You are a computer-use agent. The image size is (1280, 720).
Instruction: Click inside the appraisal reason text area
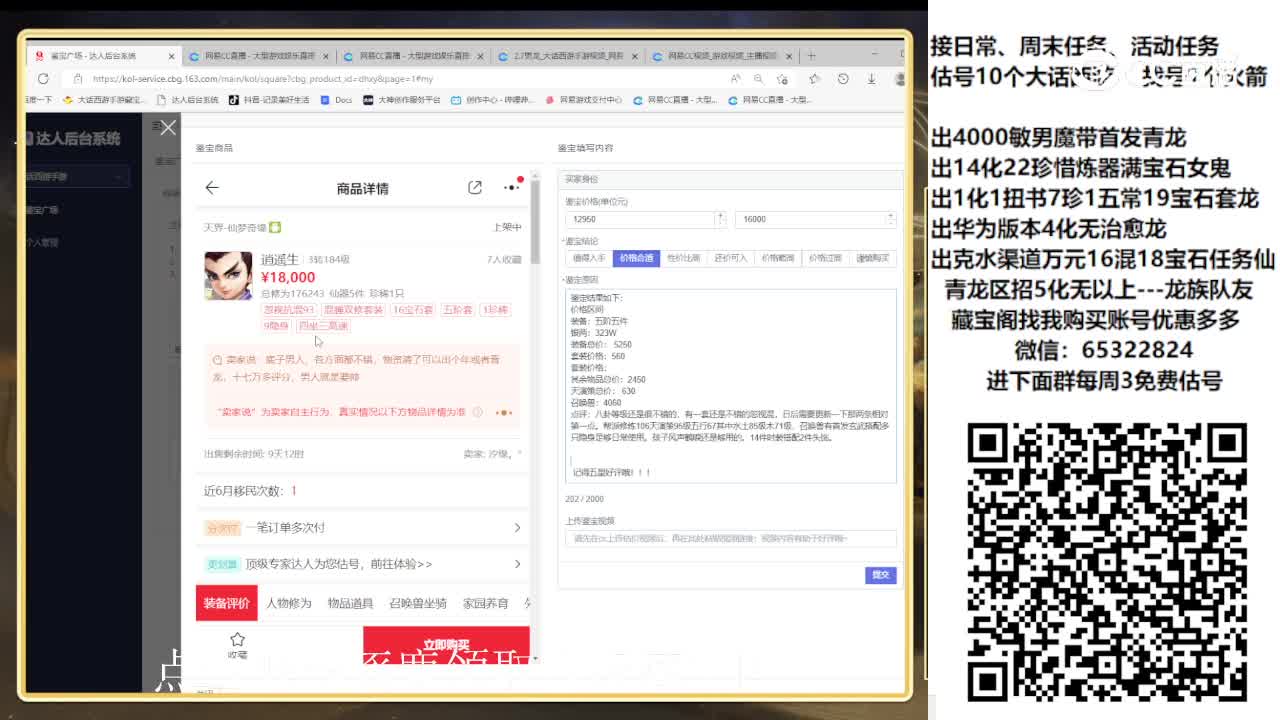pyautogui.click(x=731, y=385)
